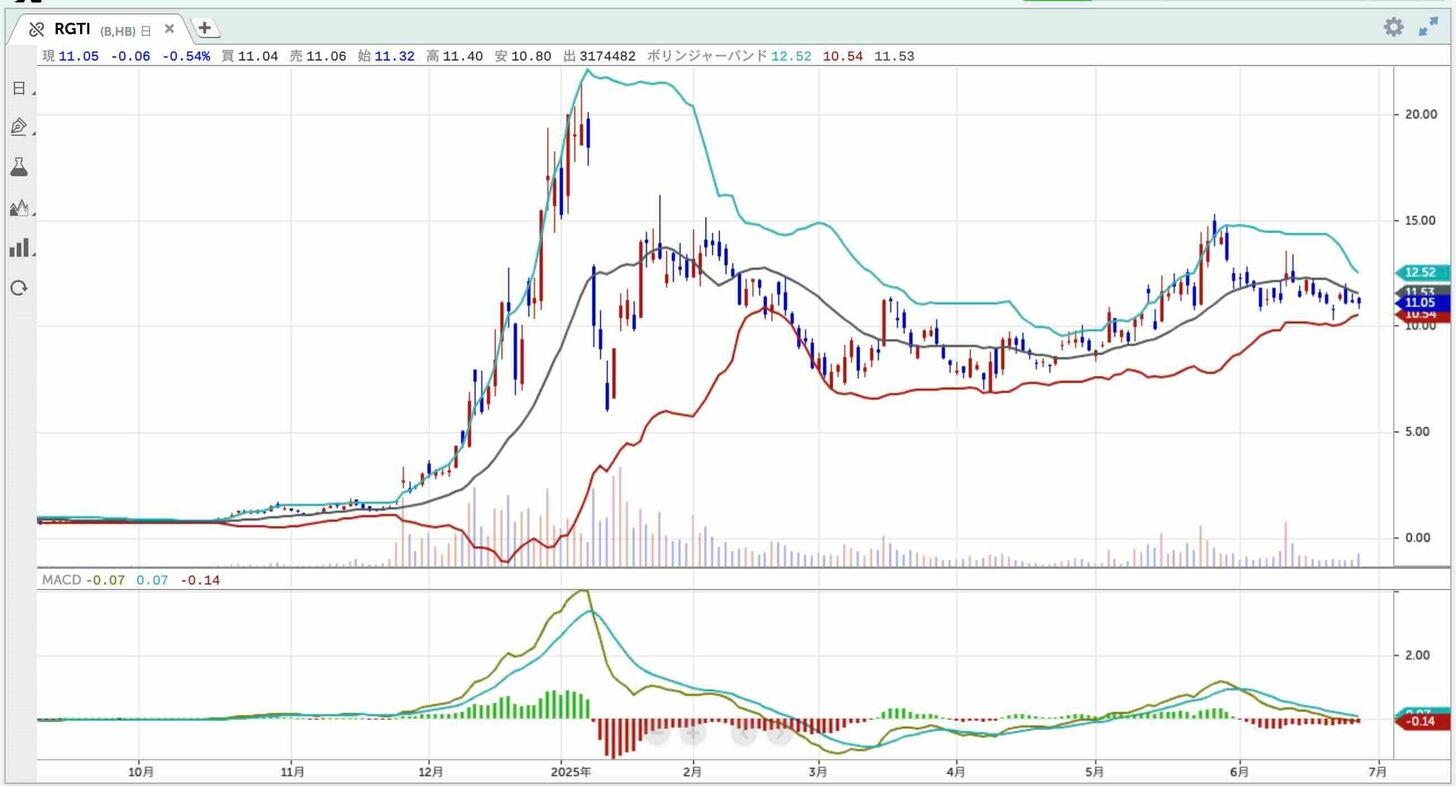Click the 6月 date label
Screen dimensions: 1456x786
pos(1239,770)
